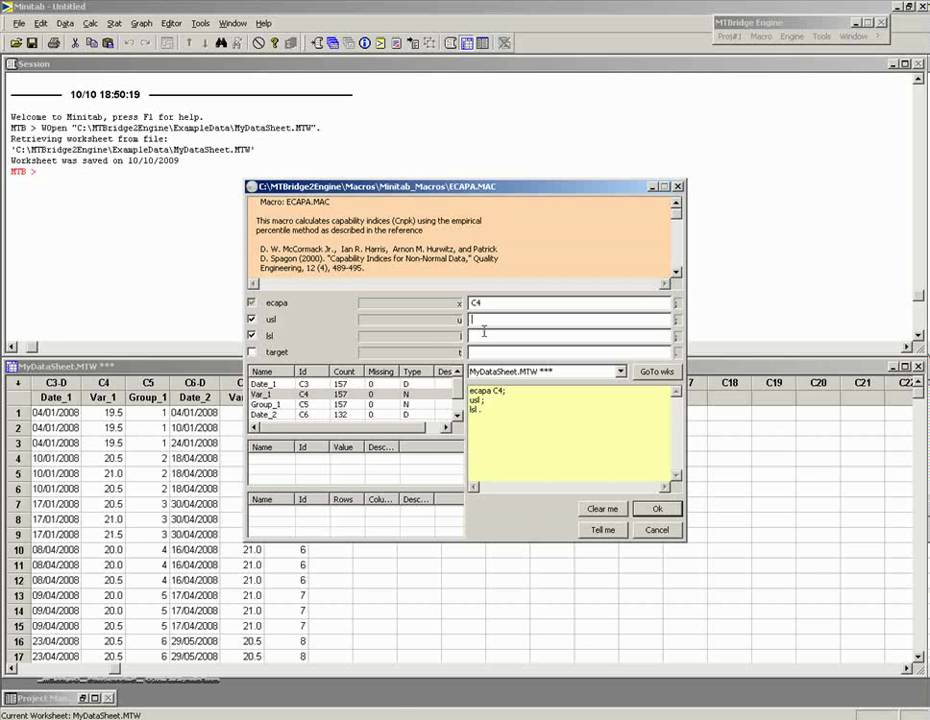Click the Session window vertical scrollbar down arrow

pos(918,335)
